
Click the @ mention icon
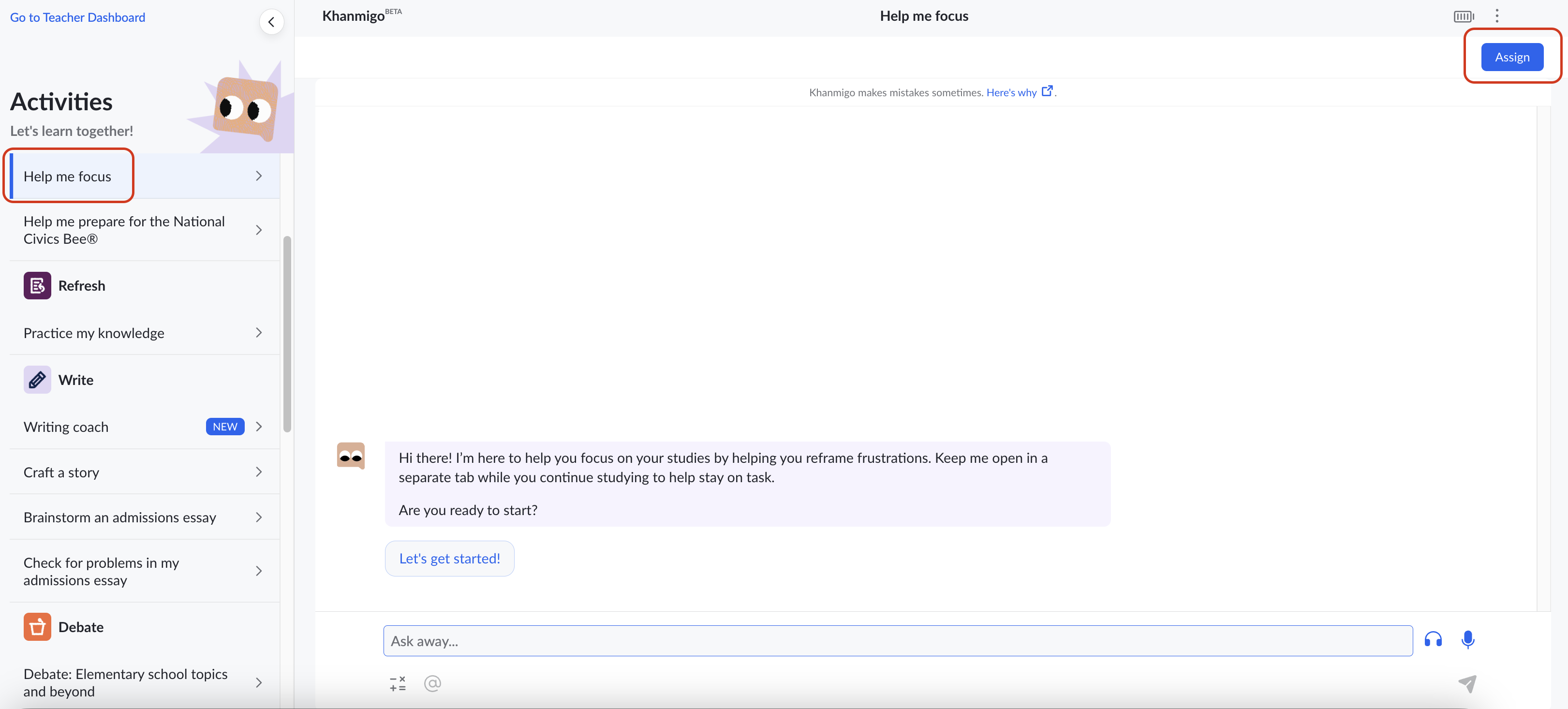click(432, 683)
